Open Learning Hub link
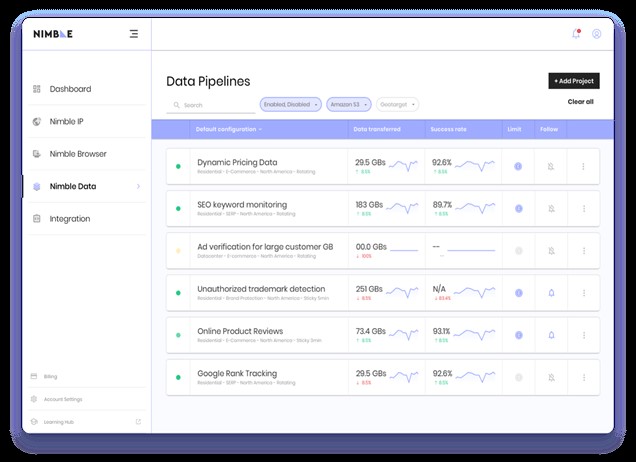This screenshot has height=462, width=636. 59,422
